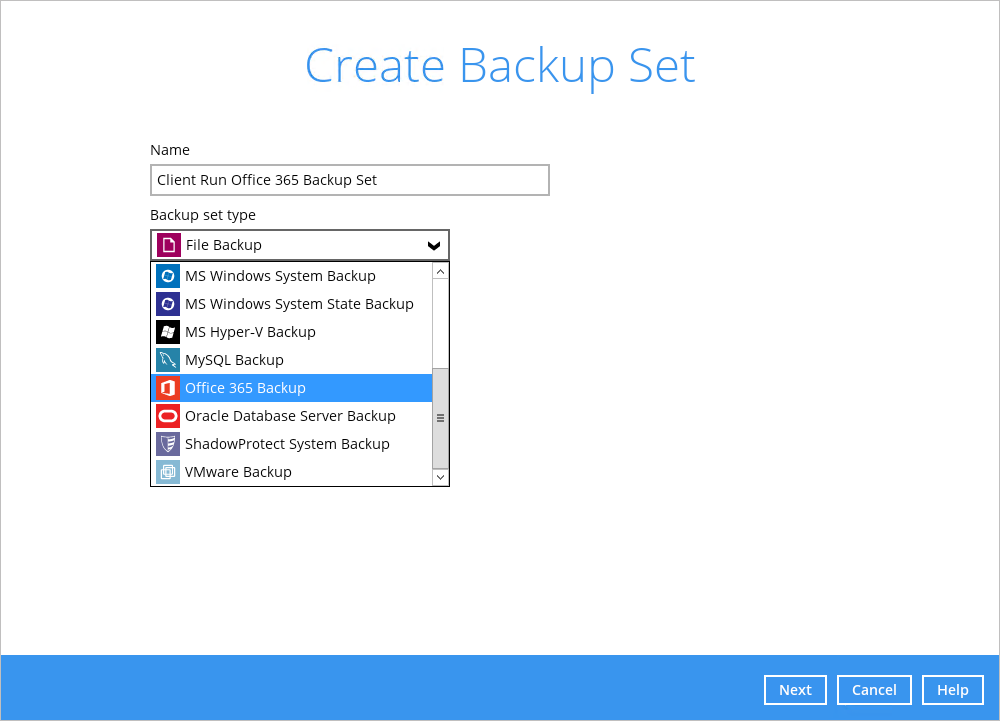
Task: Click the File Backup document icon
Action: [x=169, y=245]
